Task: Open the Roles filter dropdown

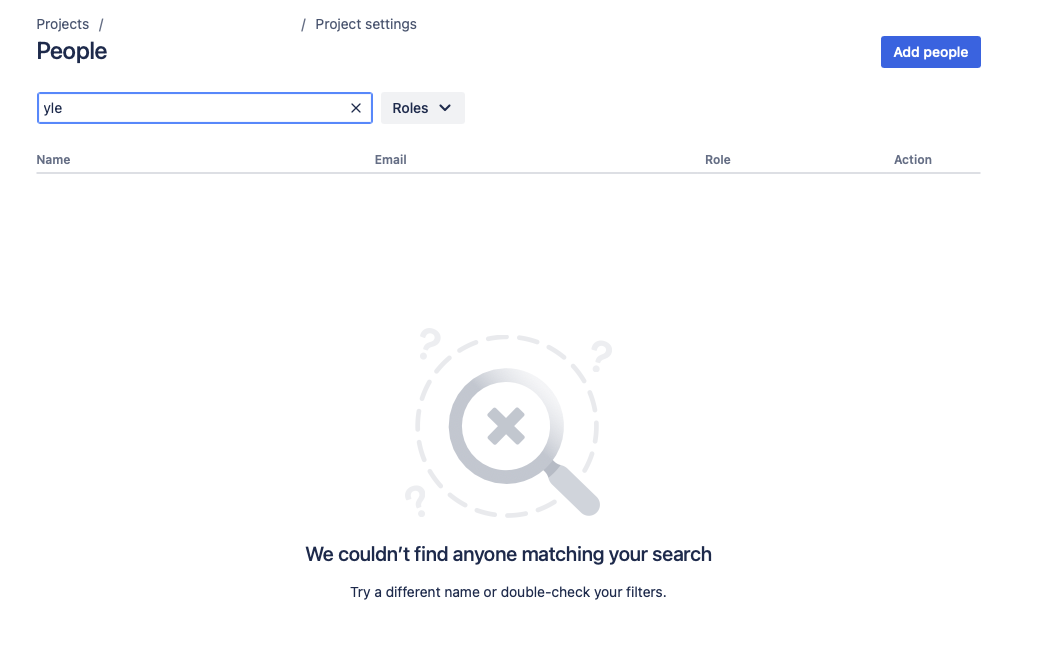Action: coord(423,108)
